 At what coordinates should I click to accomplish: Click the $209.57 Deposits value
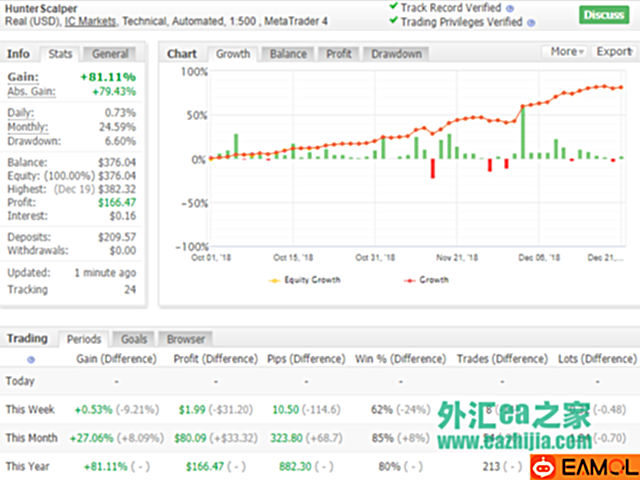pyautogui.click(x=117, y=237)
